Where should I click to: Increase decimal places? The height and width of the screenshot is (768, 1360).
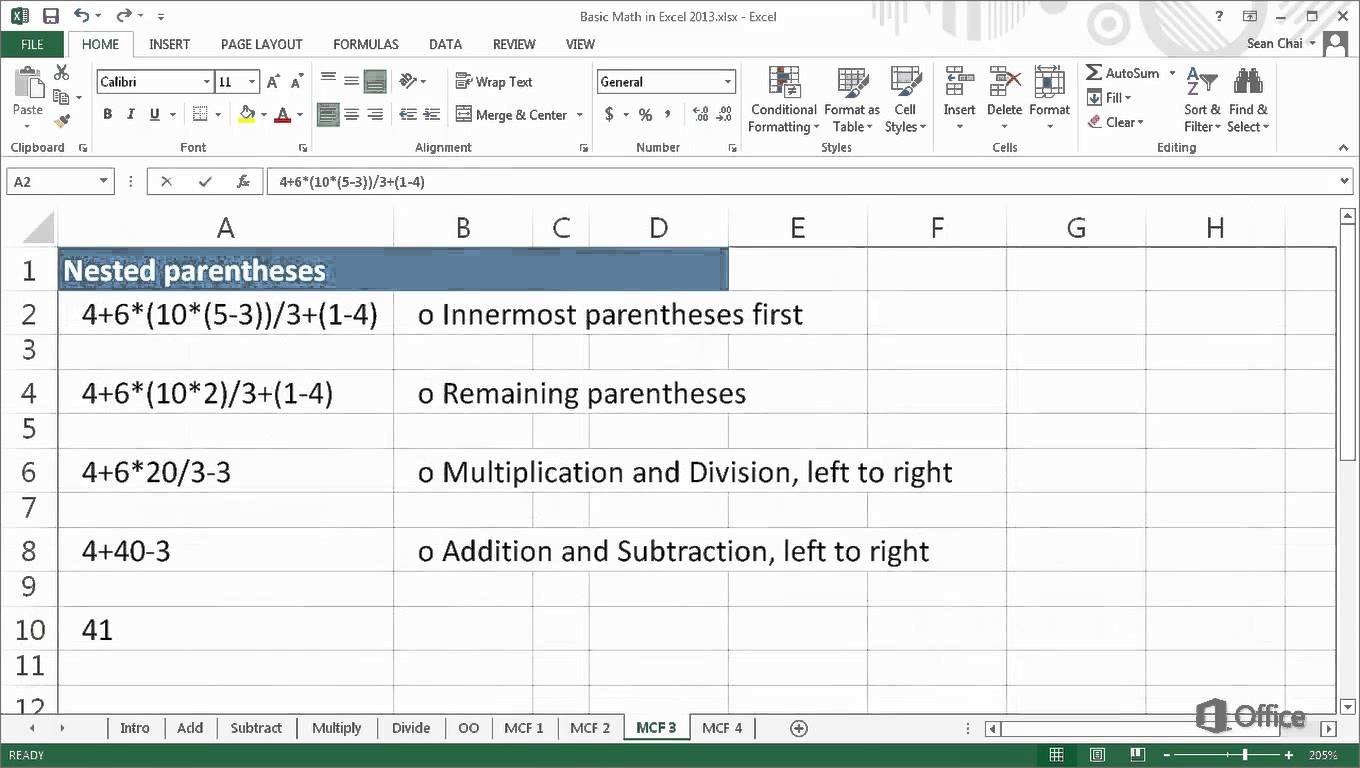(700, 115)
